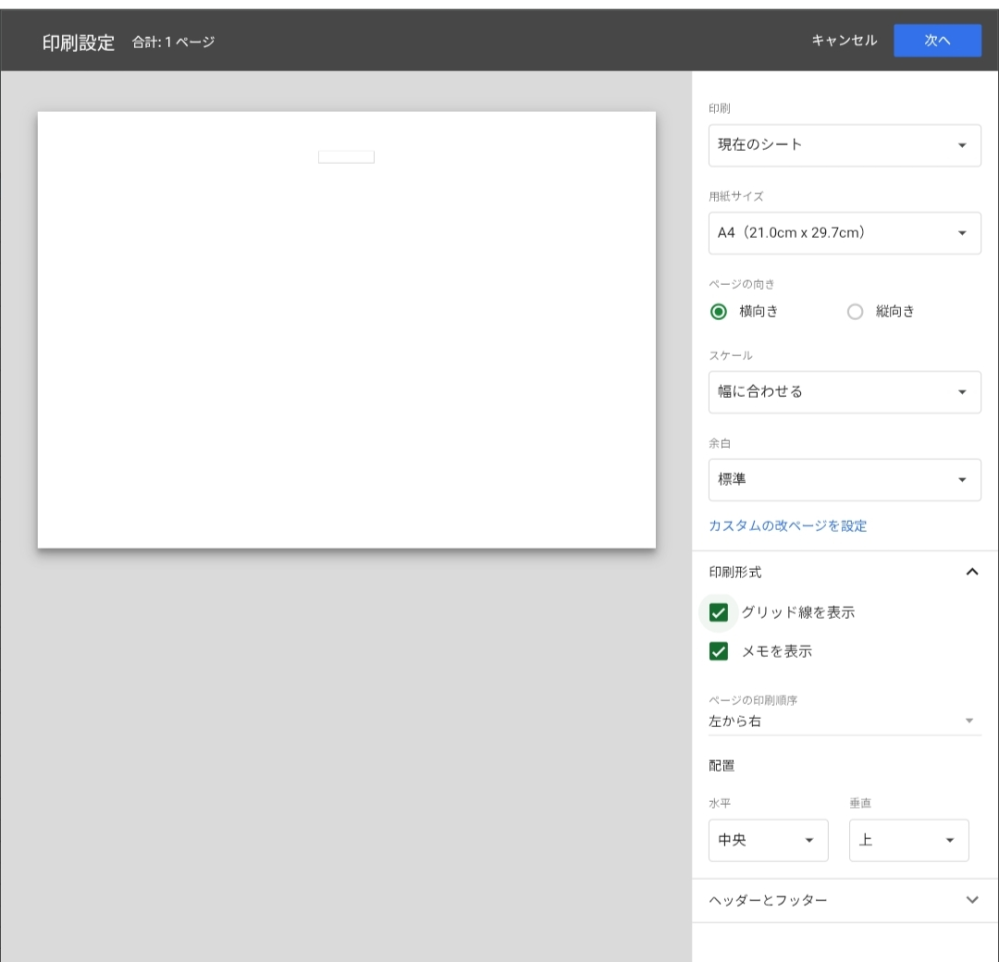999x962 pixels.
Task: Select the 横向き landscape radio button
Action: click(x=718, y=311)
